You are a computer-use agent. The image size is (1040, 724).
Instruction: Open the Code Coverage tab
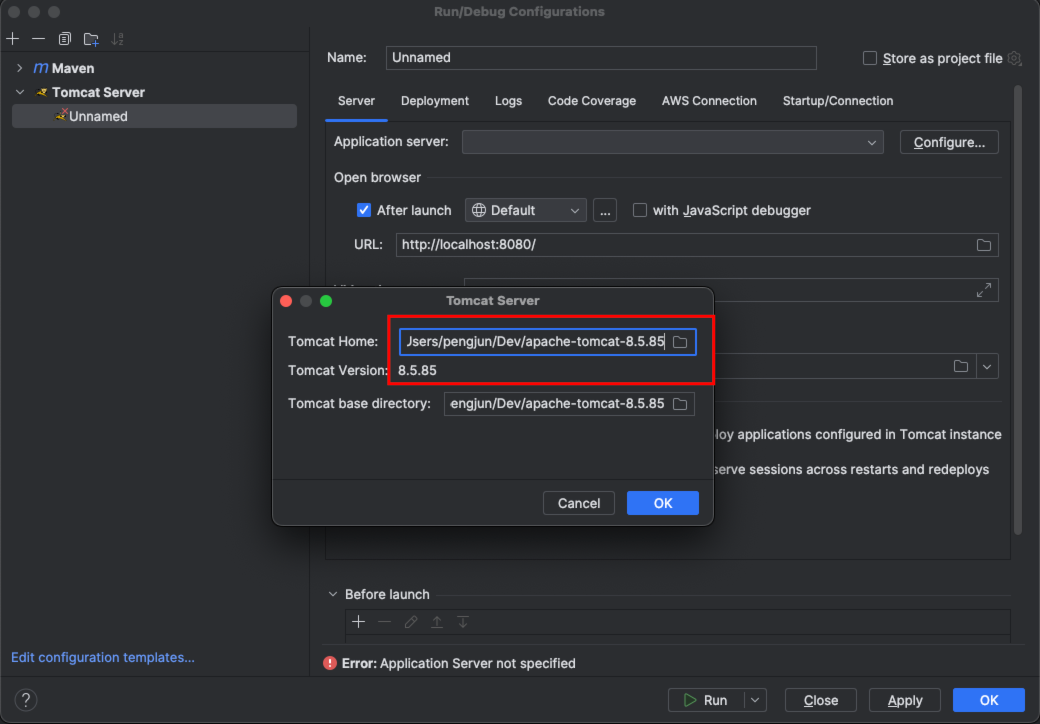click(592, 101)
